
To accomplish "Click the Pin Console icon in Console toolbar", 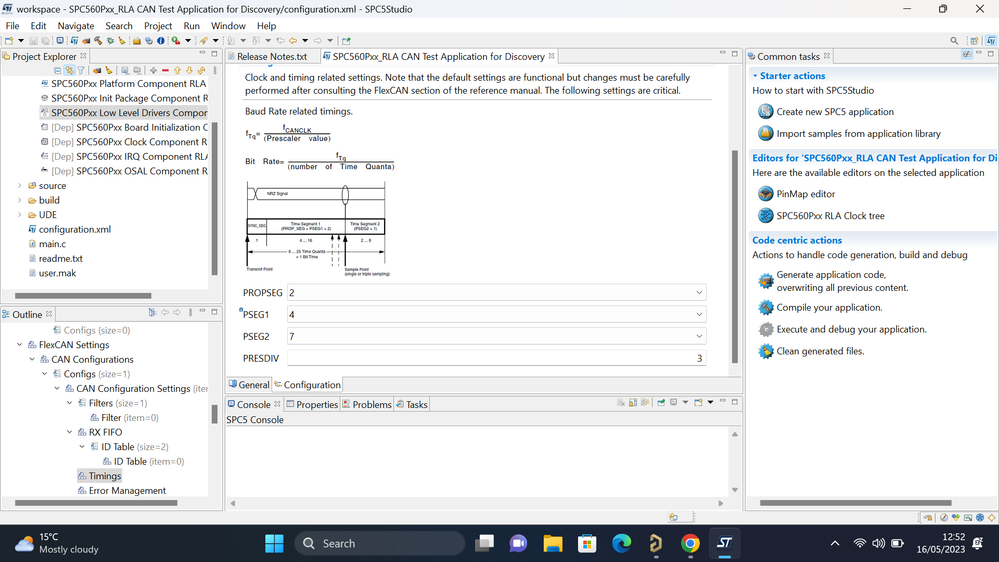I will (661, 403).
